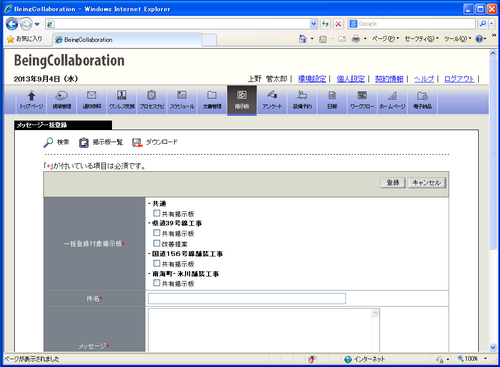500x367 pixels.
Task: Check 共有掲示板 under 県道39号線工事
Action: (x=156, y=232)
